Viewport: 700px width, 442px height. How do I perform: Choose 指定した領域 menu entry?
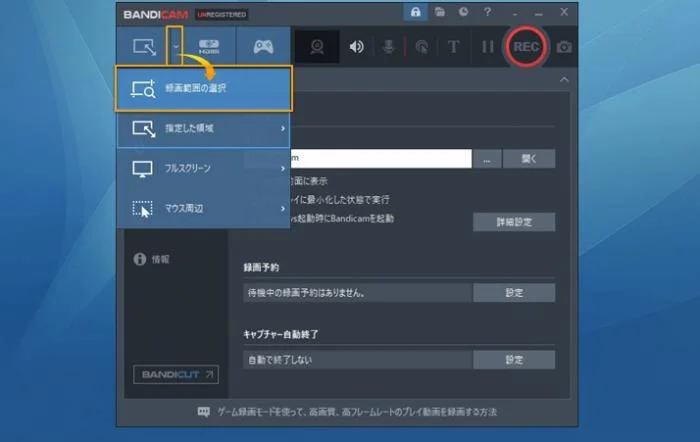(x=203, y=129)
